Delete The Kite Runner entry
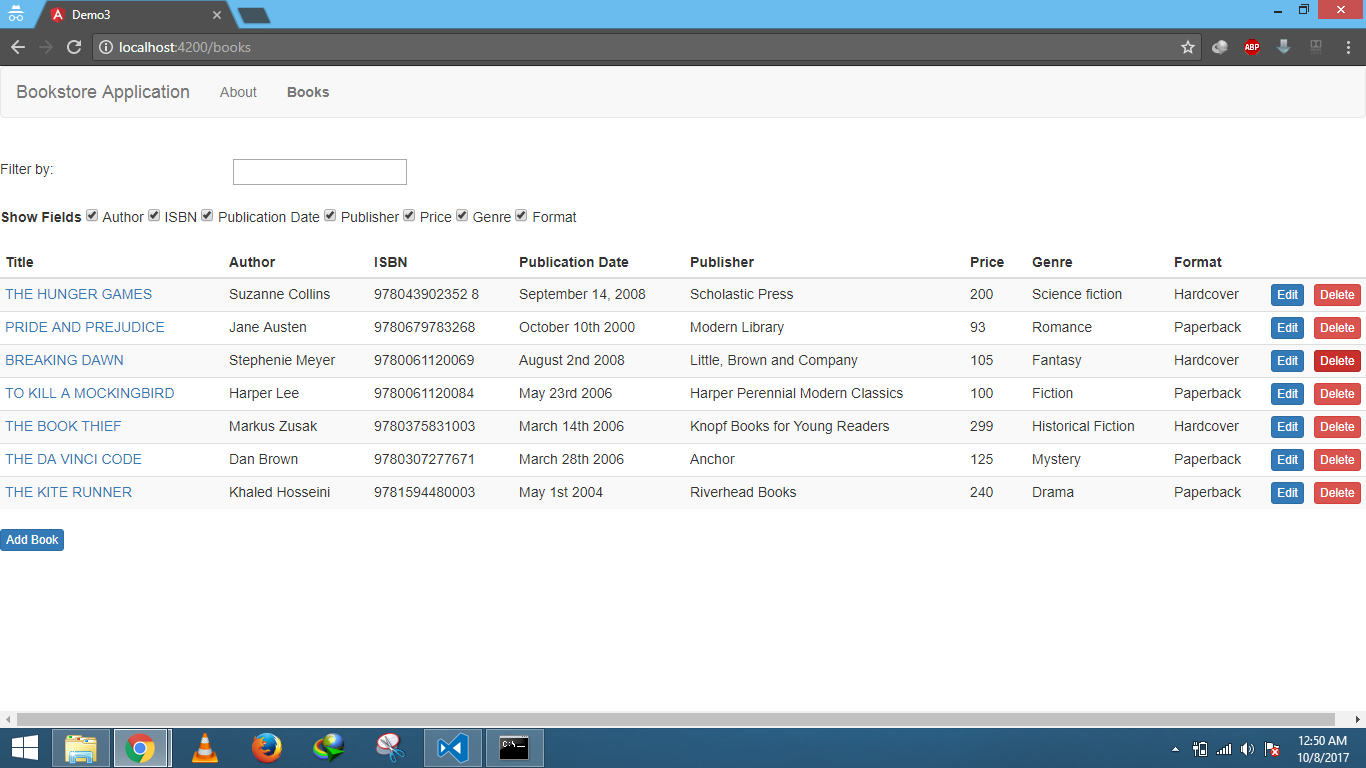 pos(1337,493)
